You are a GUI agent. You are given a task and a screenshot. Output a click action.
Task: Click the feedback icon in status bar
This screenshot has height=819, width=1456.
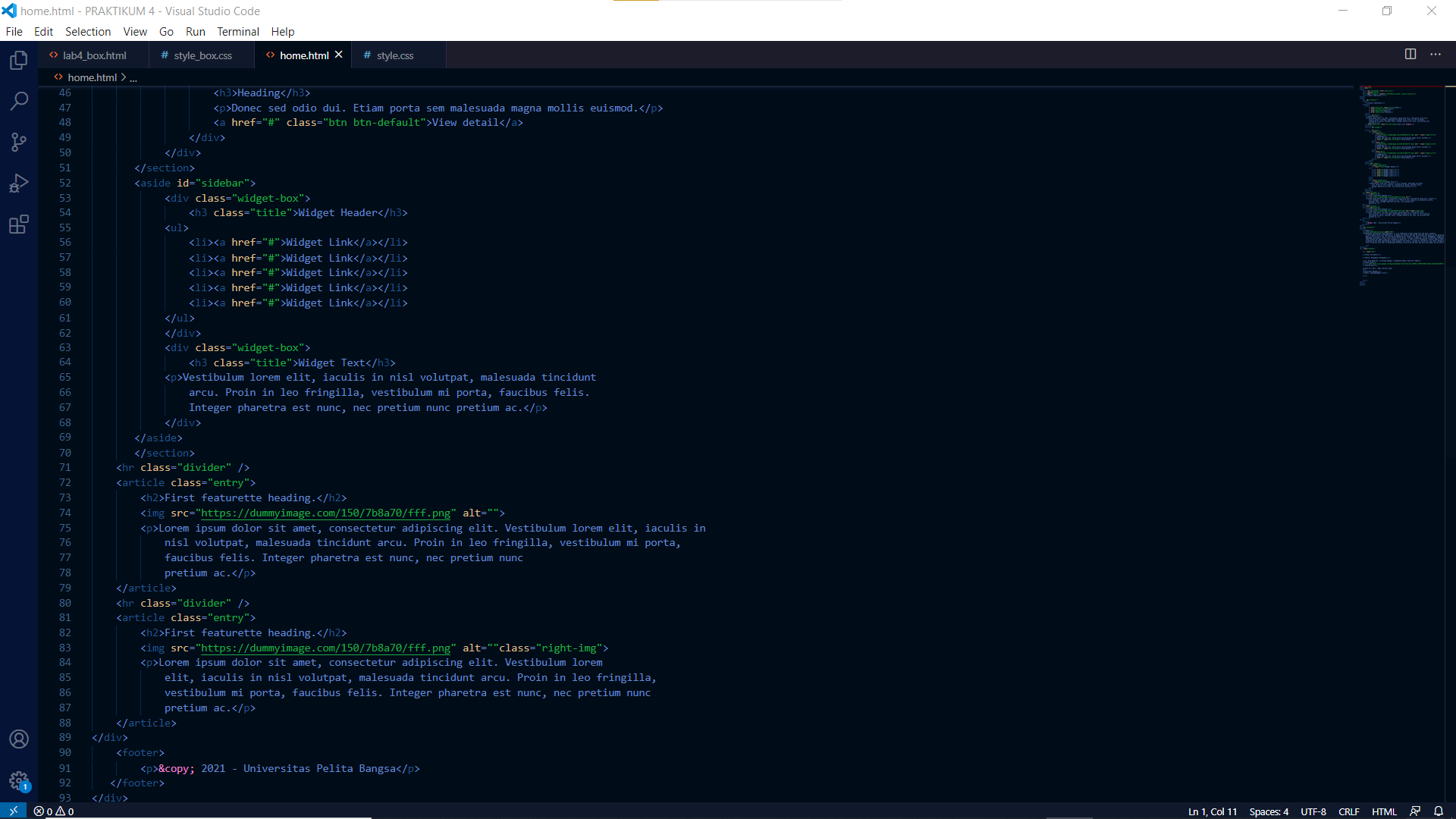pos(1415,811)
